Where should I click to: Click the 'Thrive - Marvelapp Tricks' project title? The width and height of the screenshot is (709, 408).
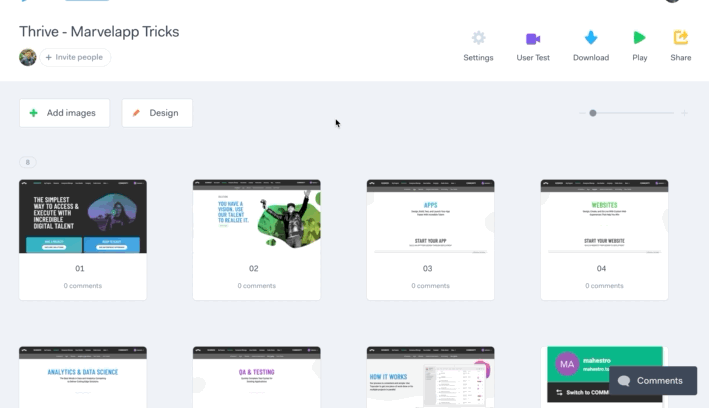(x=99, y=32)
